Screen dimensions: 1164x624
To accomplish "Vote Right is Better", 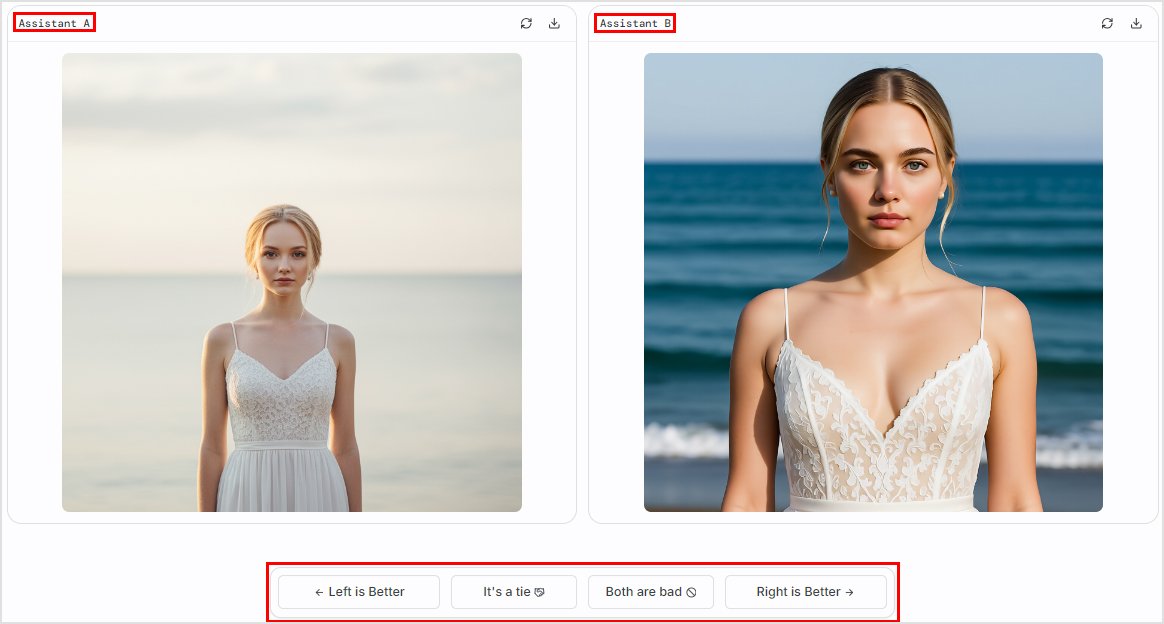I will click(x=805, y=592).
